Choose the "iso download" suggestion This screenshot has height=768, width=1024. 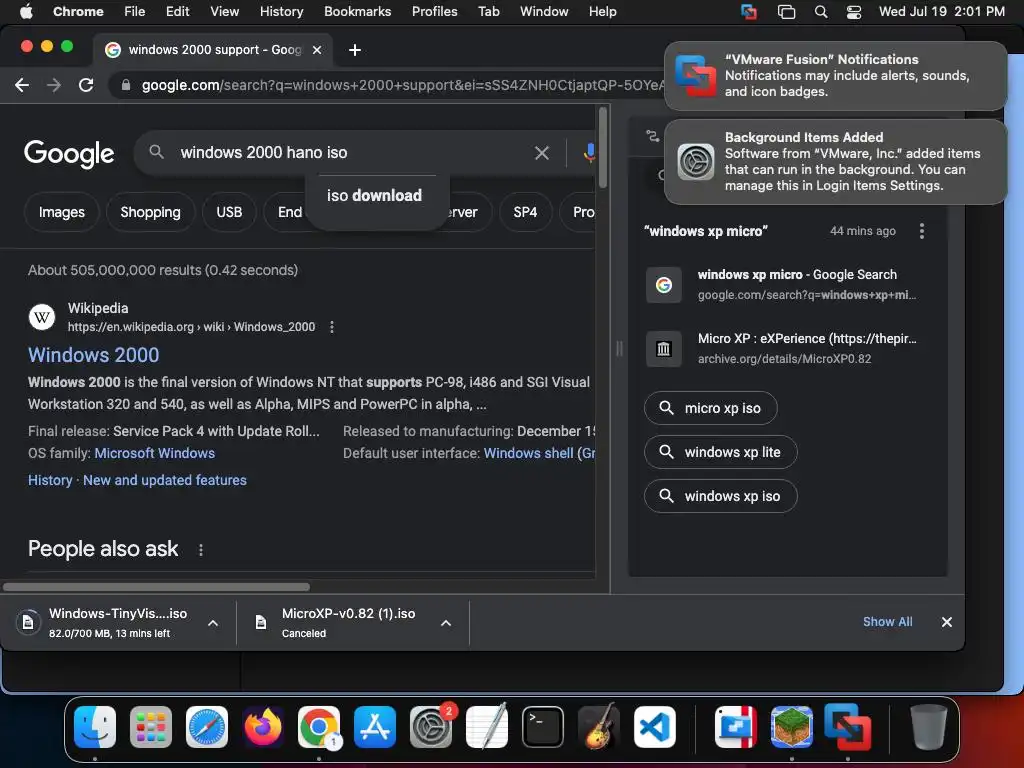coord(374,195)
